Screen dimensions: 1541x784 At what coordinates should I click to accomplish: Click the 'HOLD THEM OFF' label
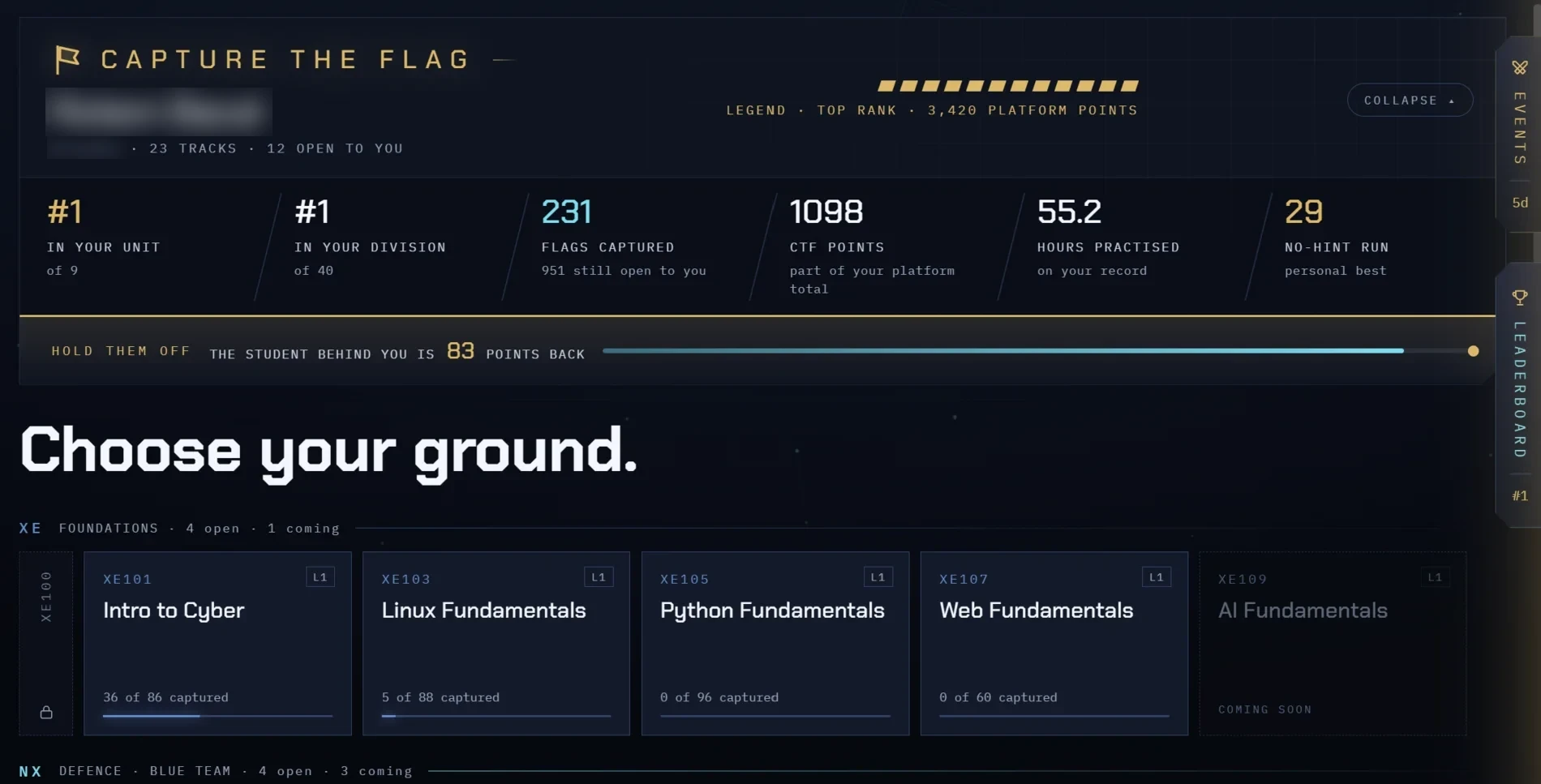tap(121, 351)
